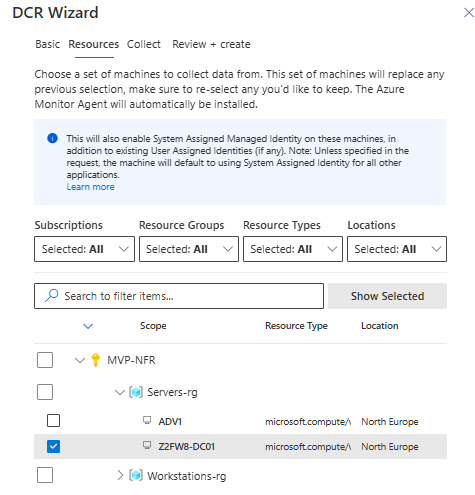475x495 pixels.
Task: Open the Locations dropdown
Action: coord(397,249)
